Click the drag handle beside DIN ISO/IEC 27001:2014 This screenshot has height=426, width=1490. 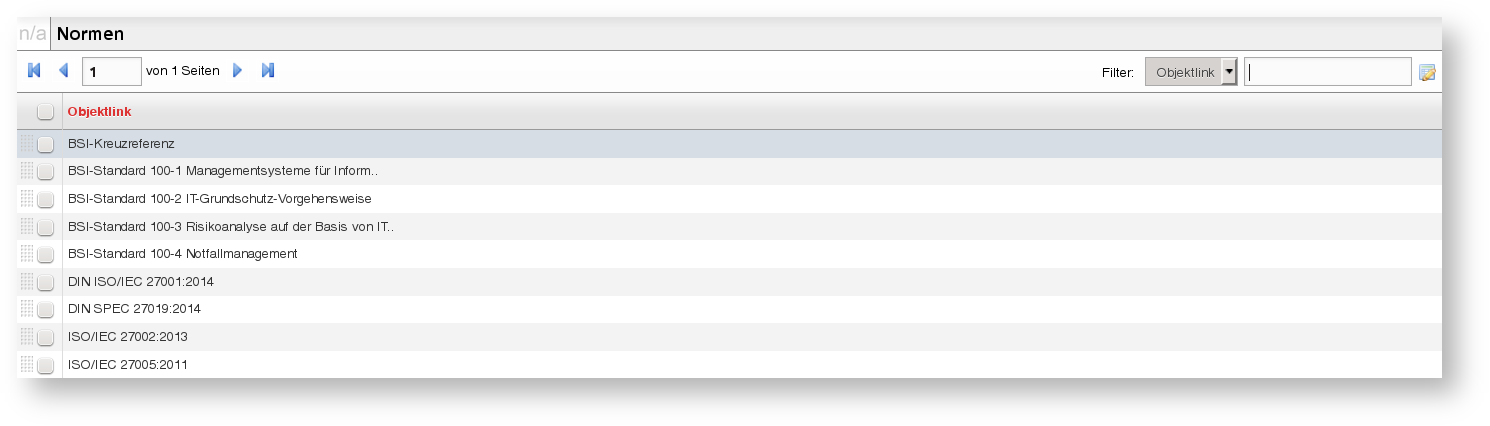(27, 282)
